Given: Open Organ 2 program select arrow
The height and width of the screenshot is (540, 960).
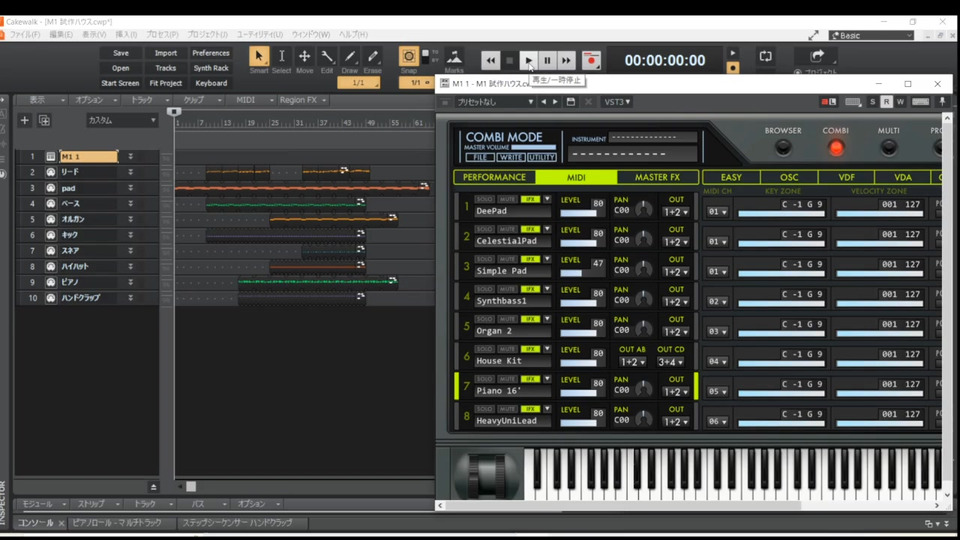Looking at the screenshot, I should 547,320.
